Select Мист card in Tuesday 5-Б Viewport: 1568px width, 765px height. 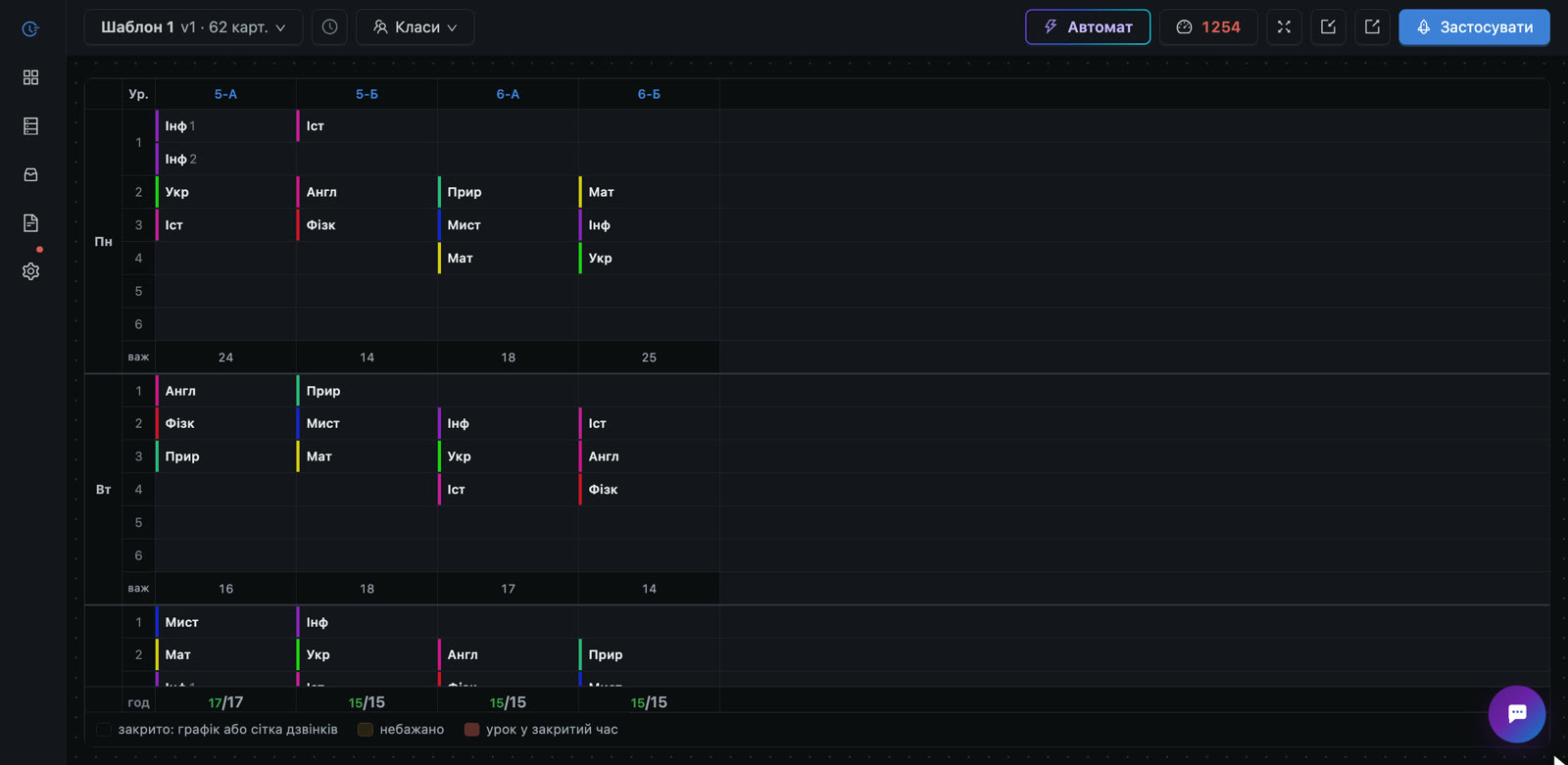367,423
